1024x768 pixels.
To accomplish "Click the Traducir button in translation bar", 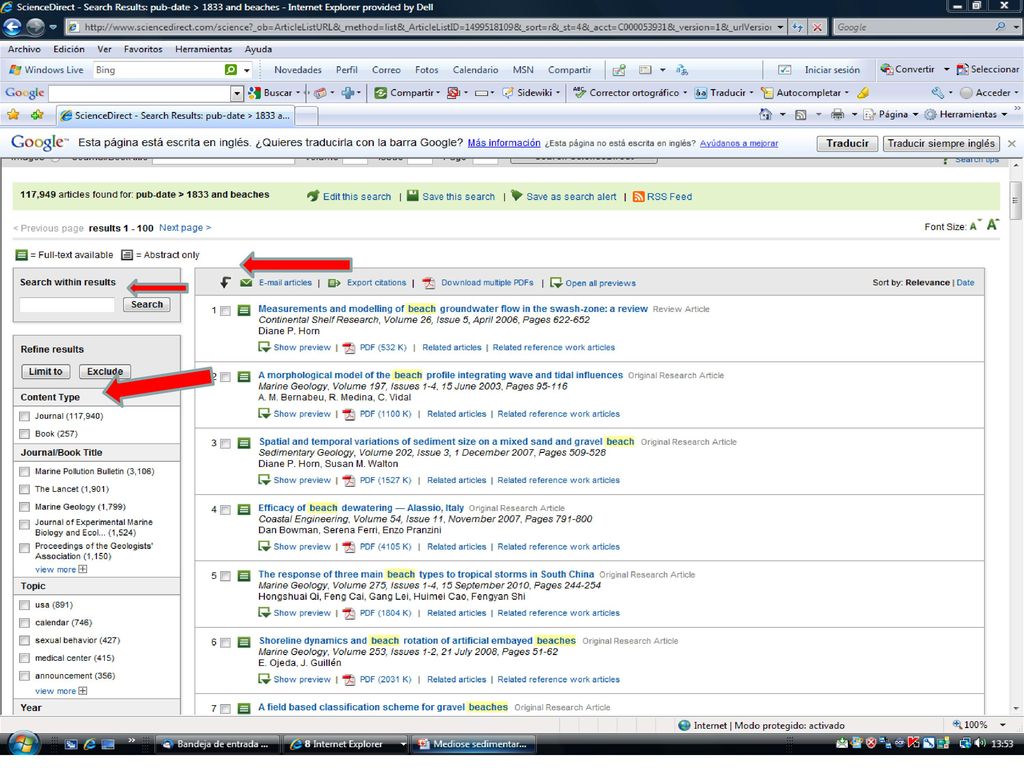I will pos(847,143).
